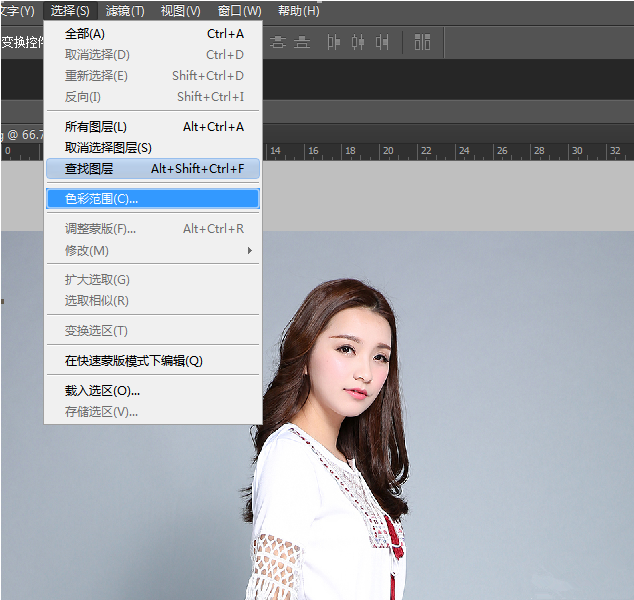
Task: Click the distribute horizontal centers icon
Action: point(357,42)
